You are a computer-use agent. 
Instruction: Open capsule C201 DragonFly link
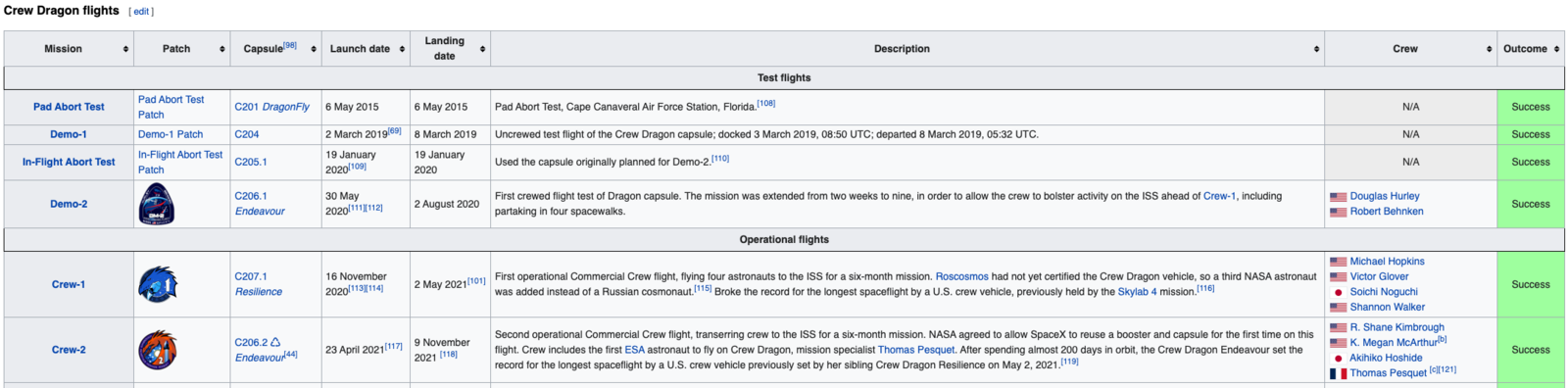click(x=271, y=107)
